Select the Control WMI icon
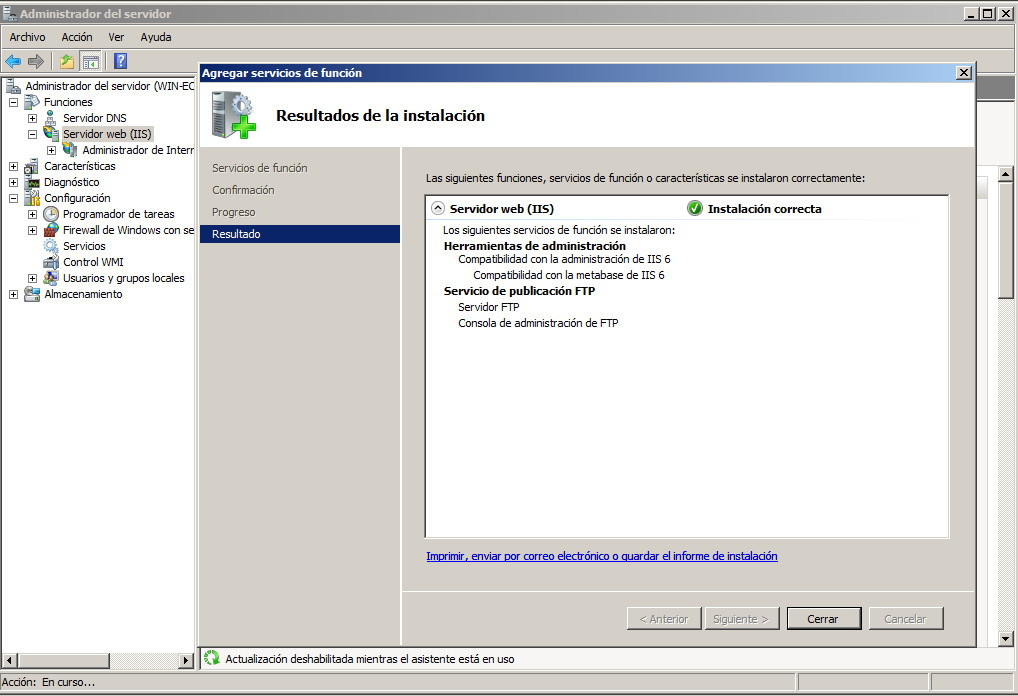 click(51, 262)
